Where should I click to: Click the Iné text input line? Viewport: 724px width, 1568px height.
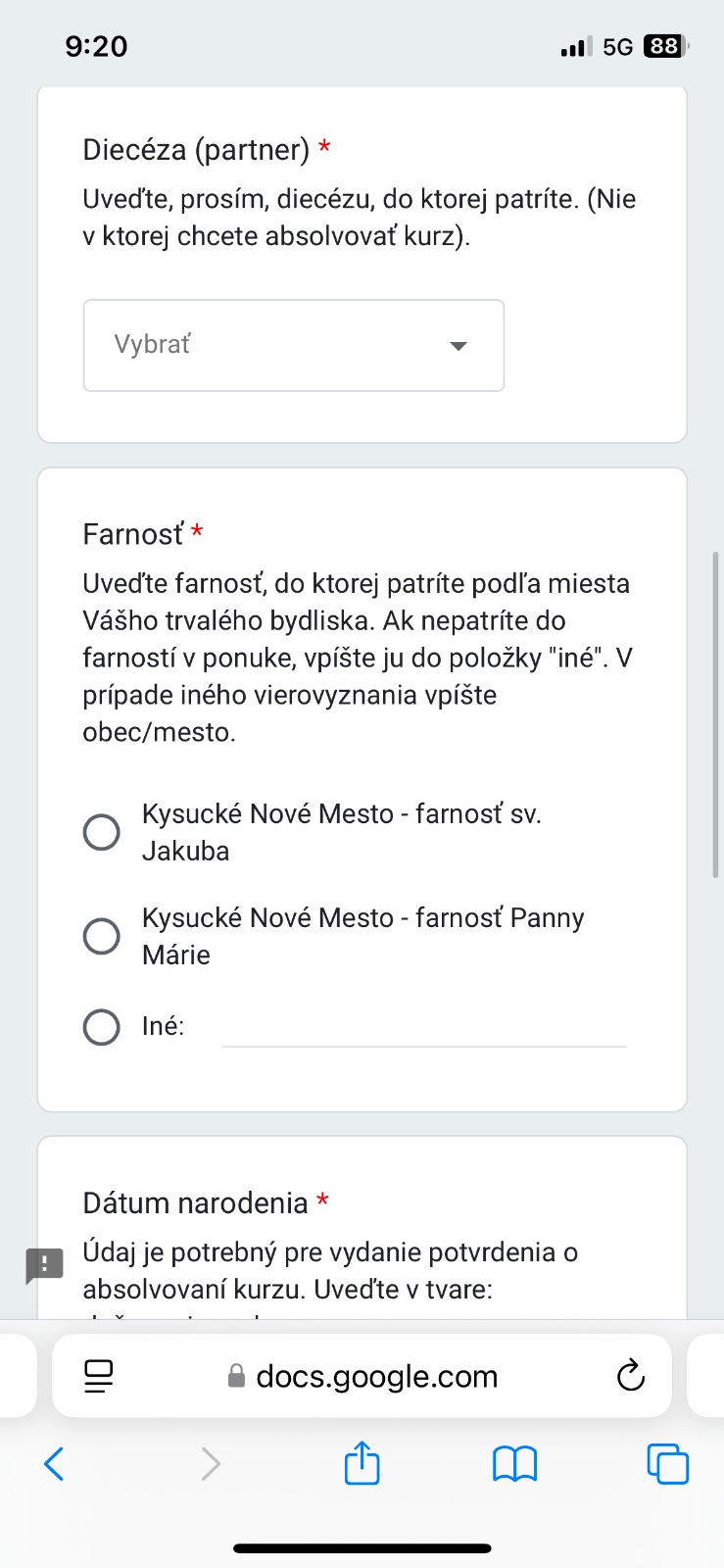pos(423,1029)
